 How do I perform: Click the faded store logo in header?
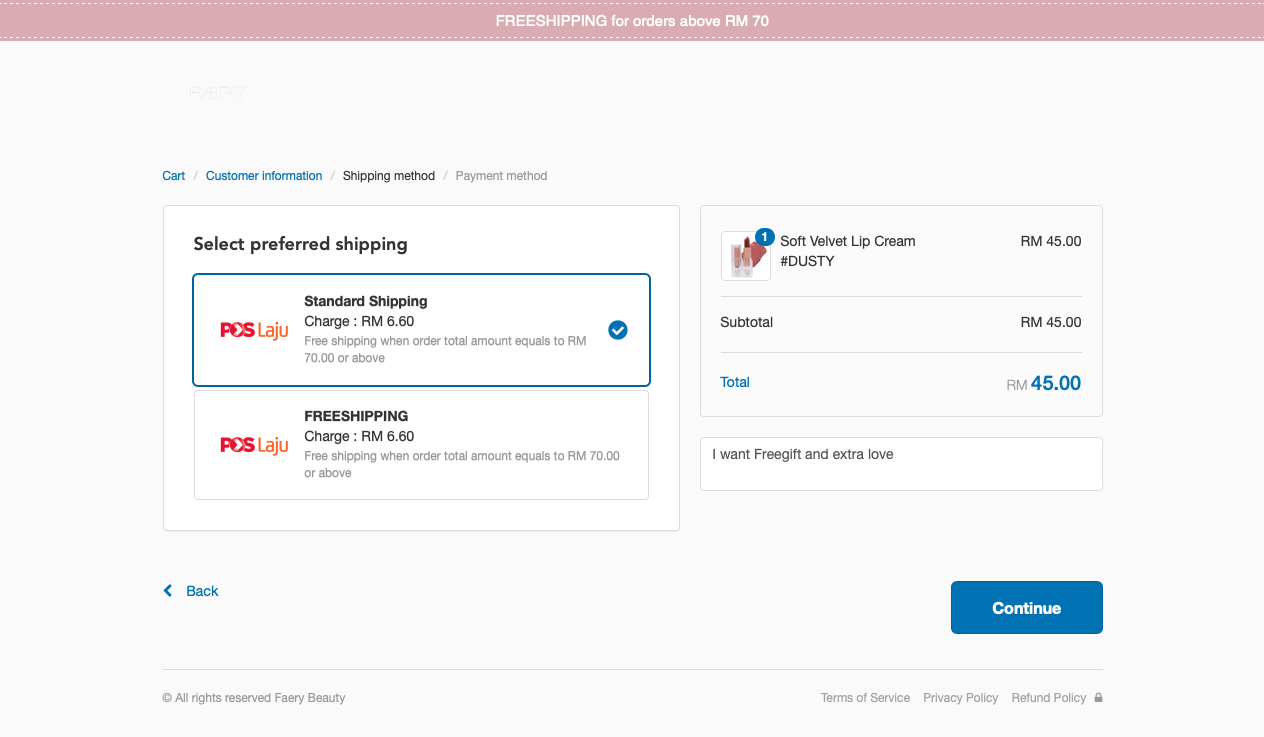pos(217,92)
